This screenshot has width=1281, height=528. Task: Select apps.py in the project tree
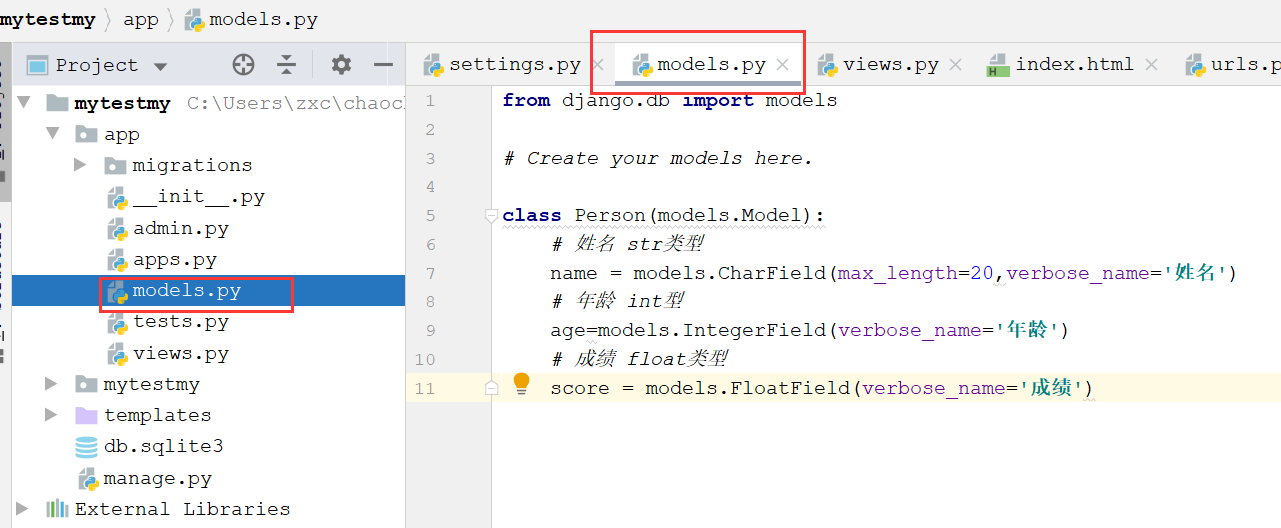pos(175,260)
